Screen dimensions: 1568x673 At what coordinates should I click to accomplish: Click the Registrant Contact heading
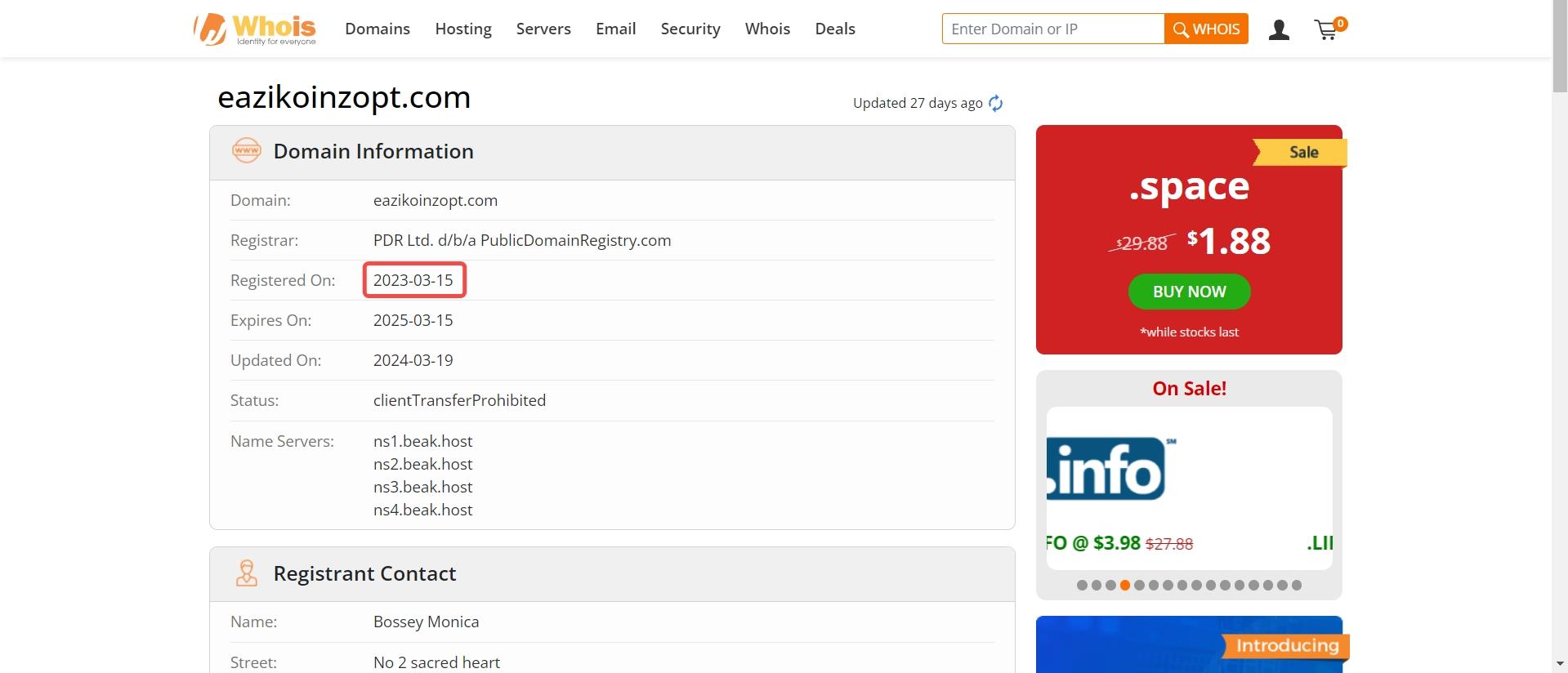(364, 573)
